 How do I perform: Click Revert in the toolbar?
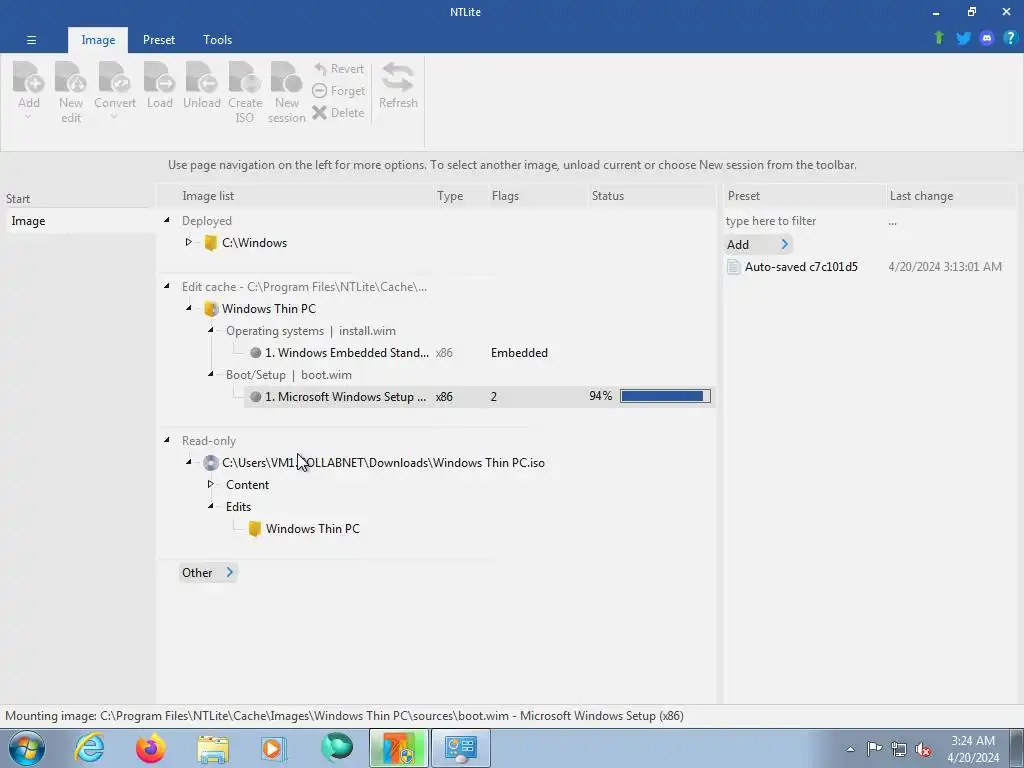coord(338,69)
